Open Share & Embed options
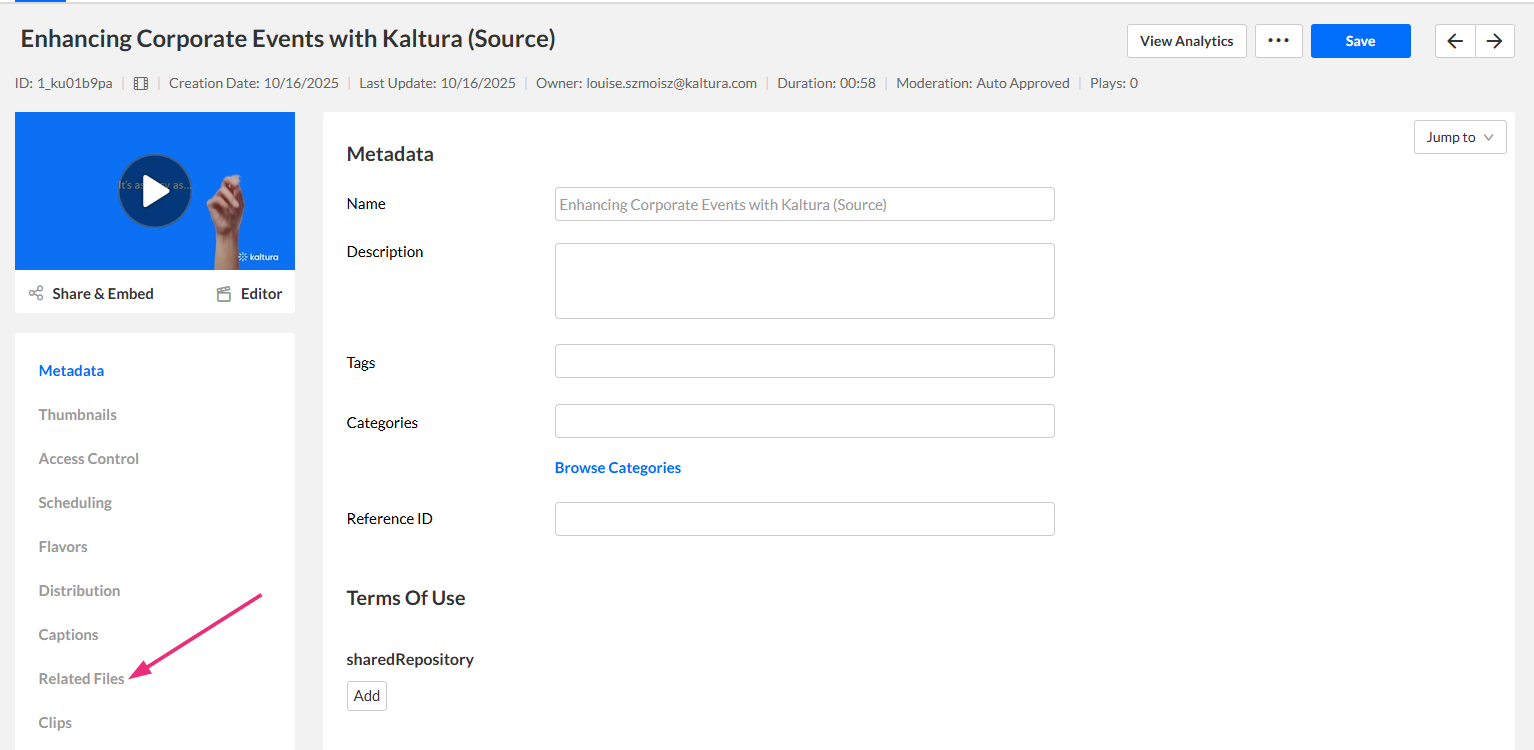This screenshot has height=750, width=1534. [x=91, y=293]
